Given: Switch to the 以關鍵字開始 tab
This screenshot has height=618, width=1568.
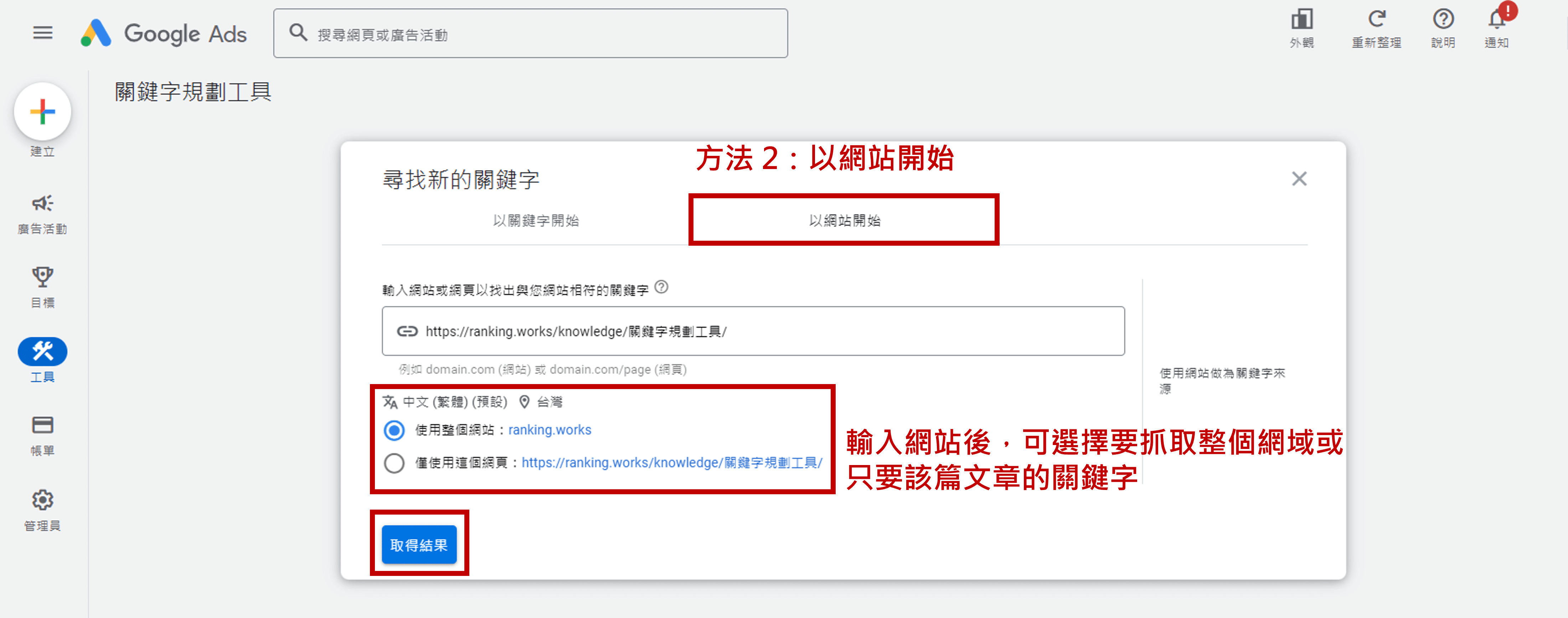Looking at the screenshot, I should click(536, 220).
